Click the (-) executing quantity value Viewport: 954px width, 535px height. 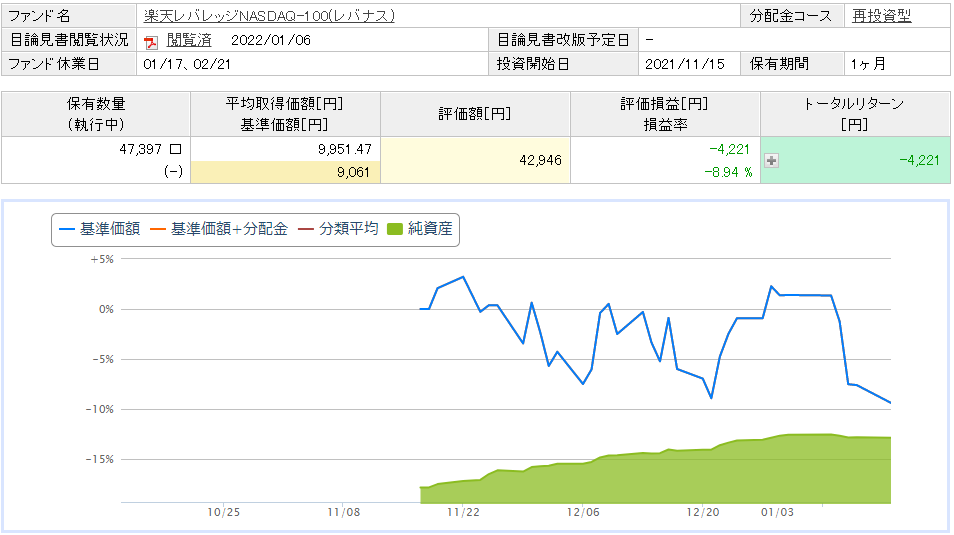(x=173, y=172)
